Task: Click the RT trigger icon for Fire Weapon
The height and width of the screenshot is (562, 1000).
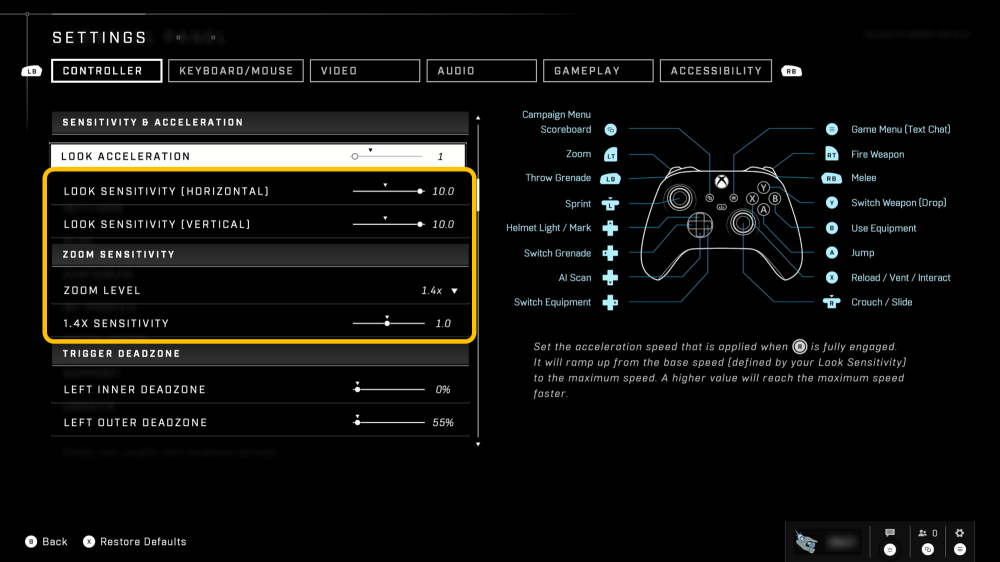Action: pos(832,155)
